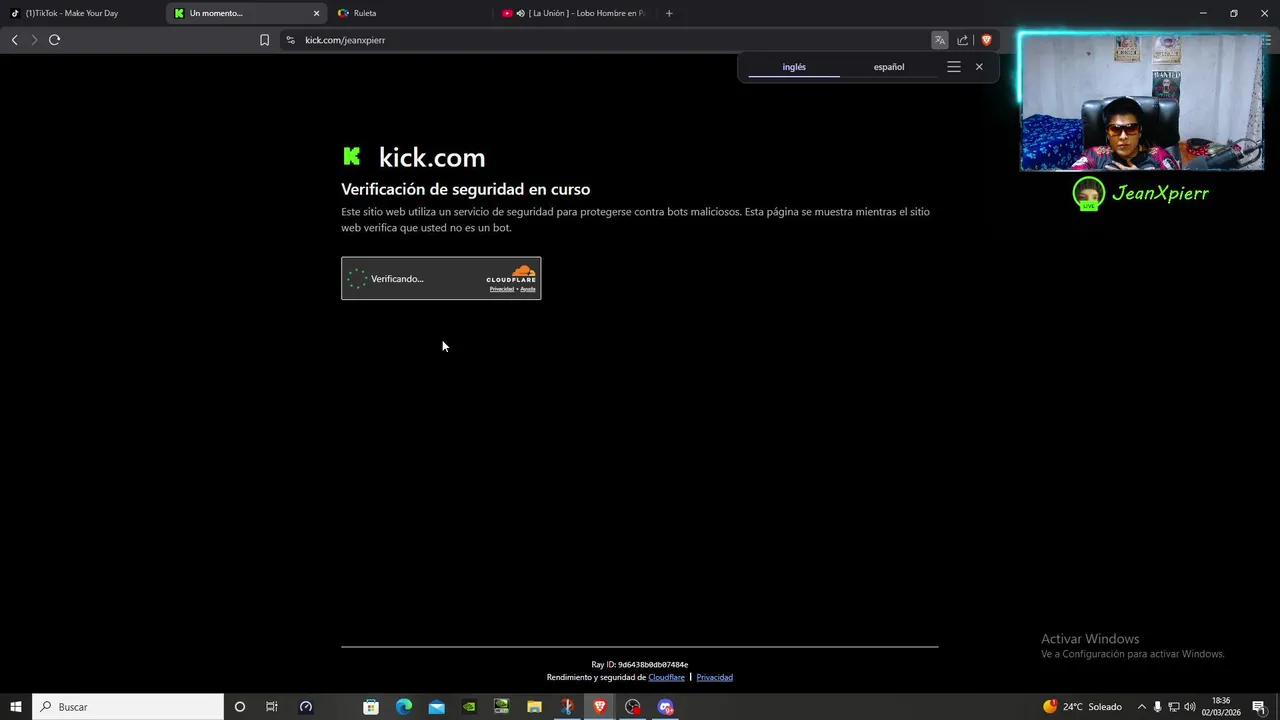Open the purple app with 9+ badge
The height and width of the screenshot is (720, 1280).
pos(666,707)
